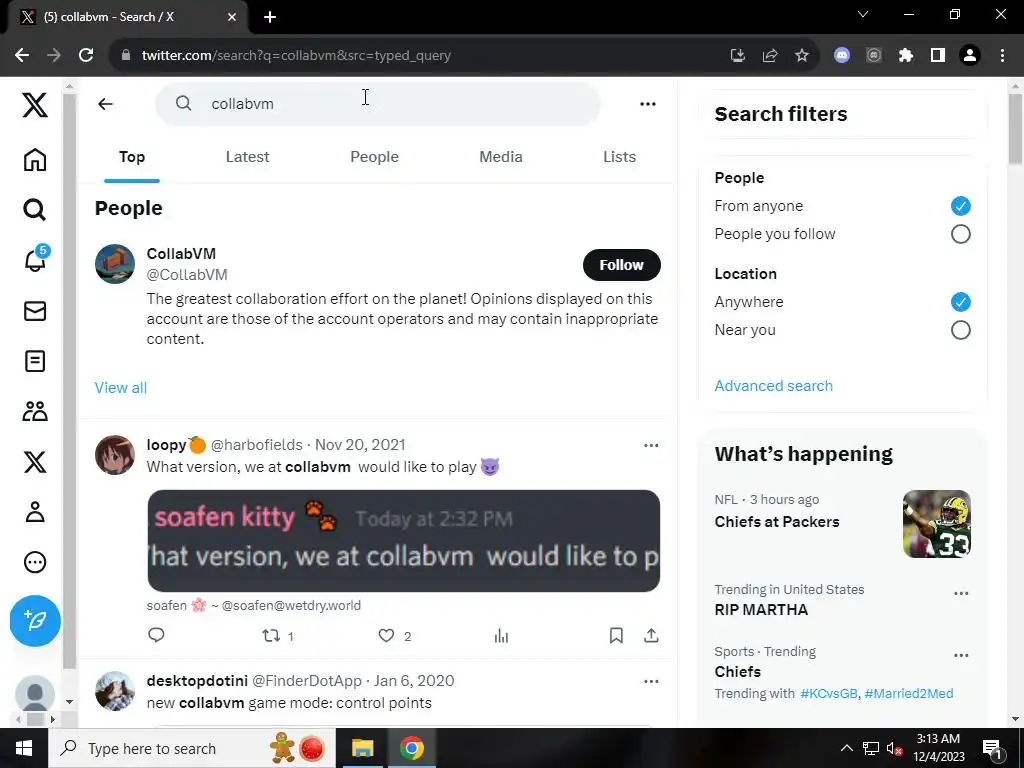1024x768 pixels.
Task: Select Anywhere location radio option
Action: [x=961, y=302]
